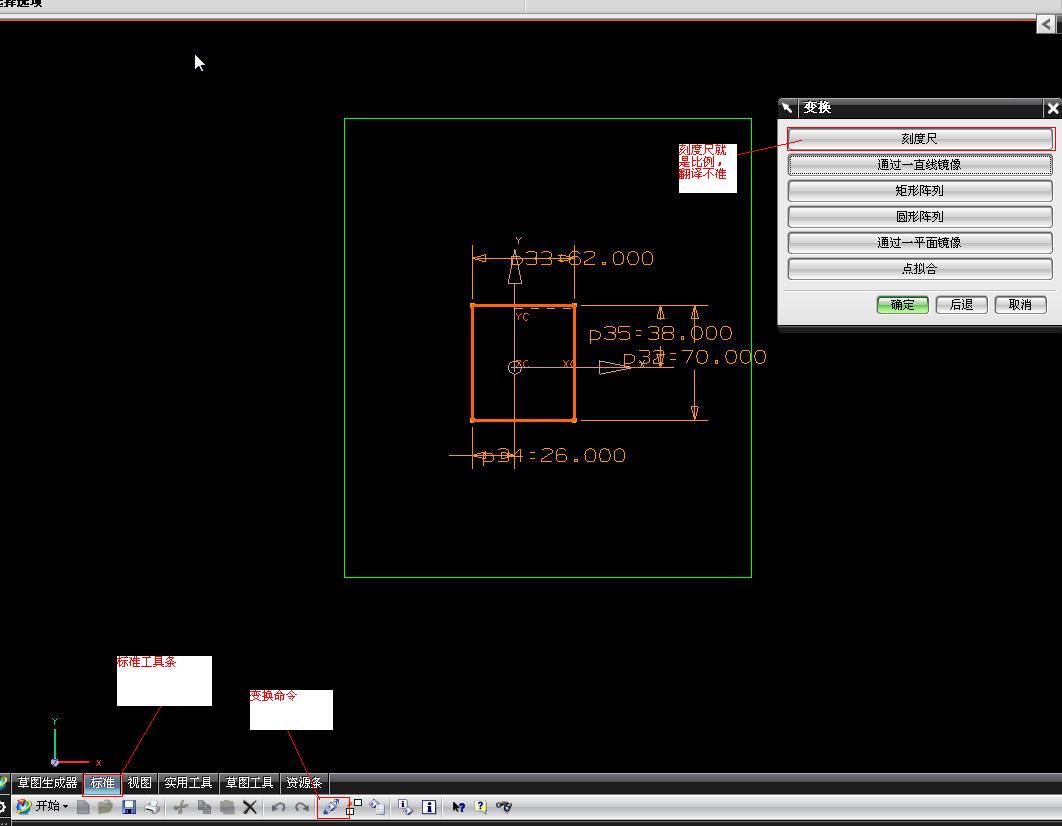Click the blue Information 'i' icon

click(429, 806)
